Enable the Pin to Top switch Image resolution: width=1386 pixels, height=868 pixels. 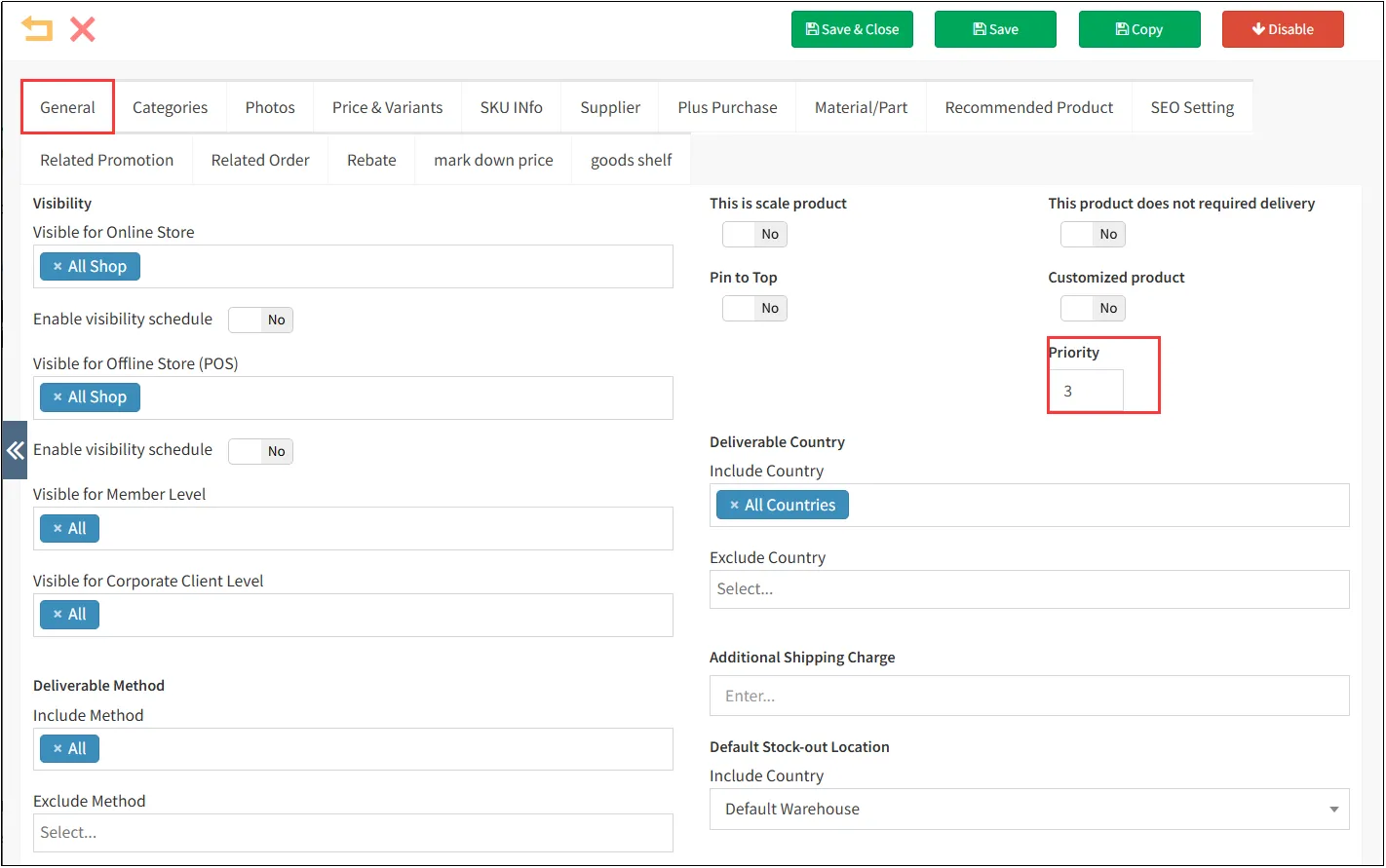click(x=754, y=309)
